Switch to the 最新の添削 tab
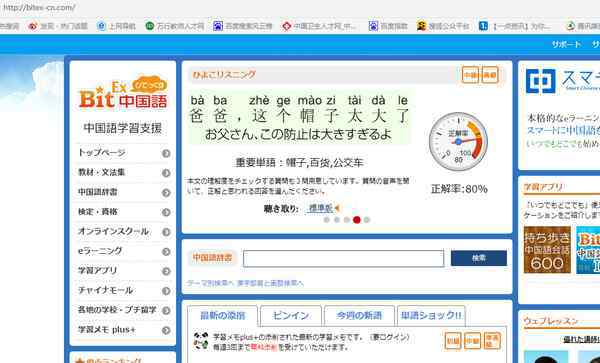The image size is (600, 363). point(222,316)
